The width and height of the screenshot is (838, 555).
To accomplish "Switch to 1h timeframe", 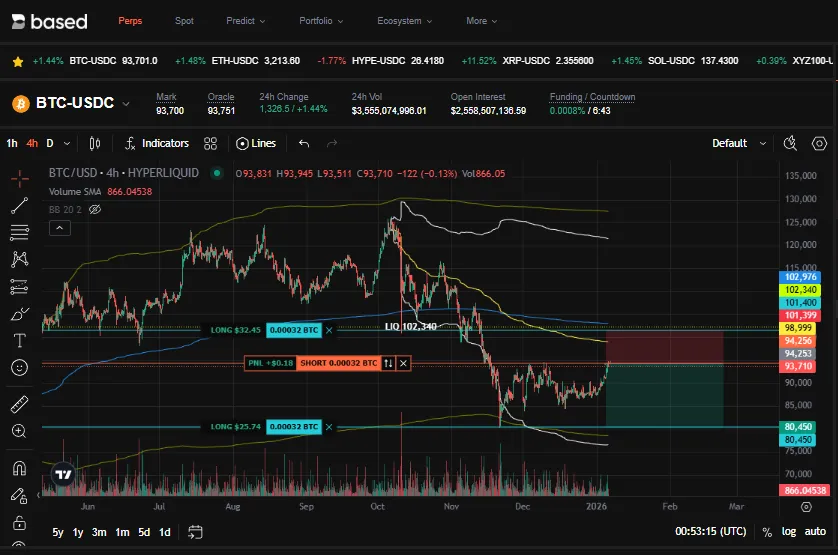I will [12, 143].
